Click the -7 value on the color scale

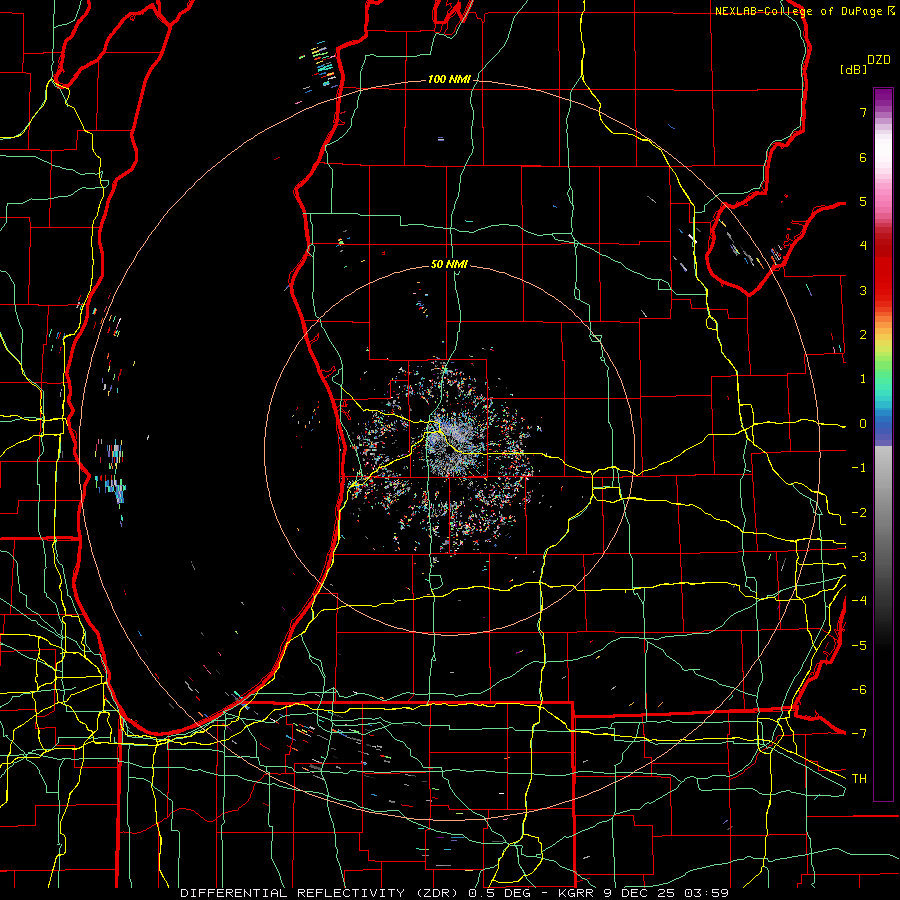[x=859, y=734]
